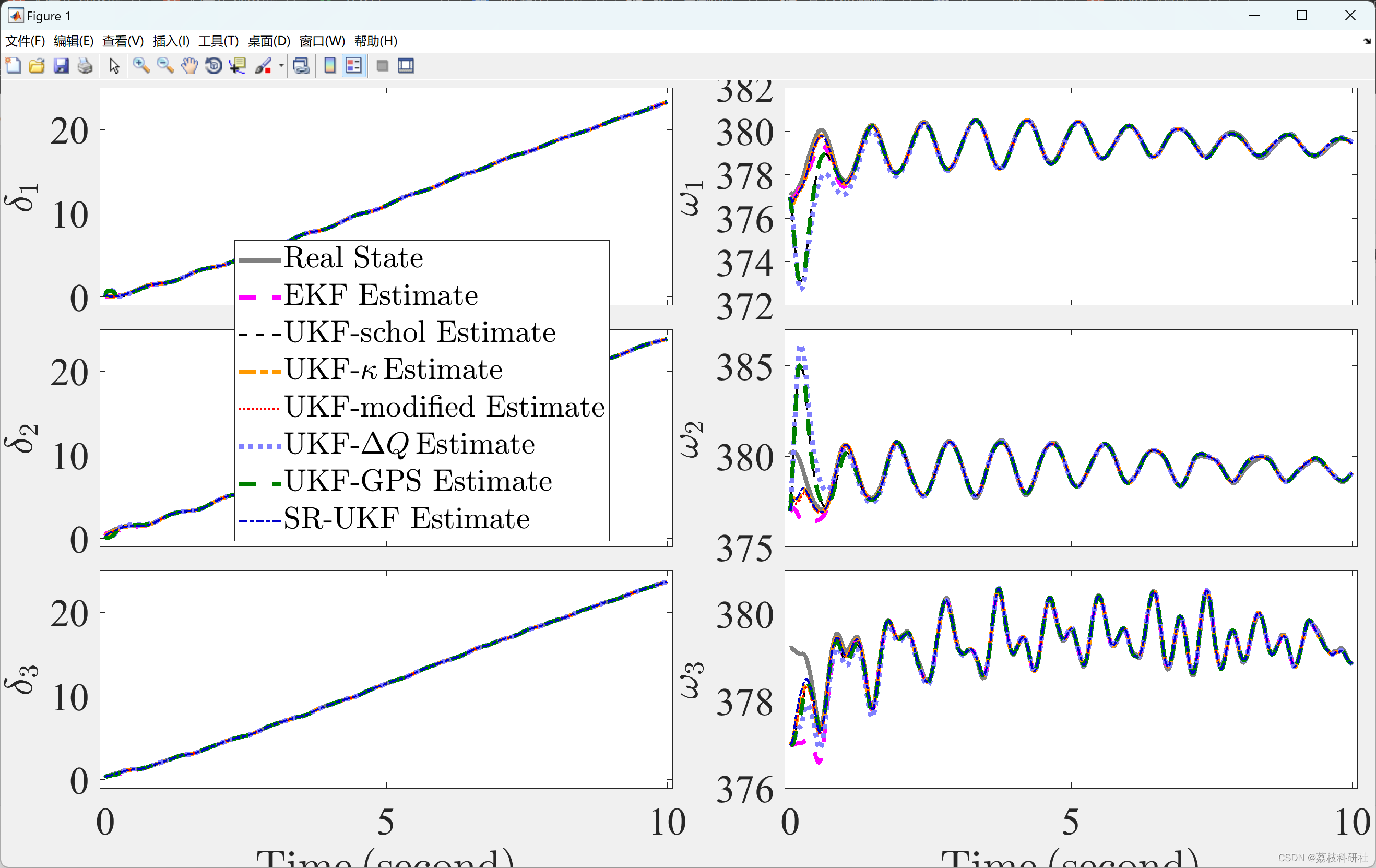The width and height of the screenshot is (1376, 868).
Task: Click inside the δ3 subplot axes
Action: click(386, 680)
